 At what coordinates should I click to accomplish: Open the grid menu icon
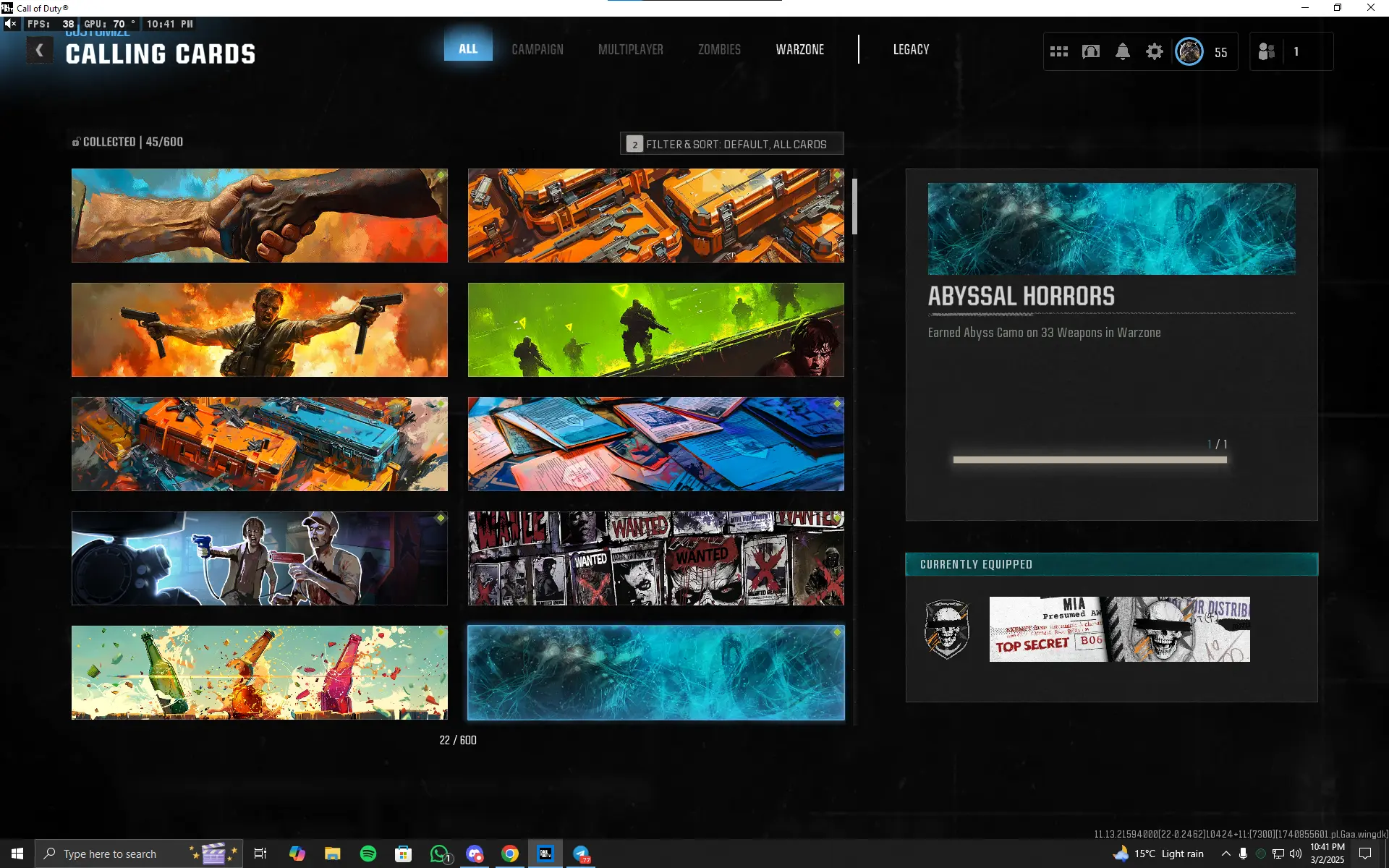point(1059,51)
